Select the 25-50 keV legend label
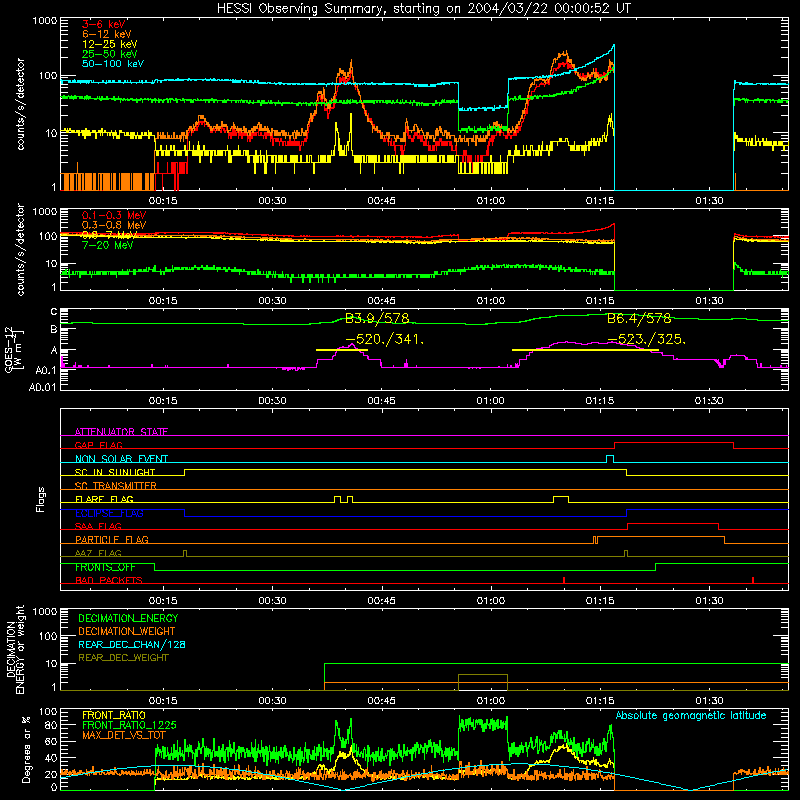Viewport: 800px width, 800px height. (110, 54)
